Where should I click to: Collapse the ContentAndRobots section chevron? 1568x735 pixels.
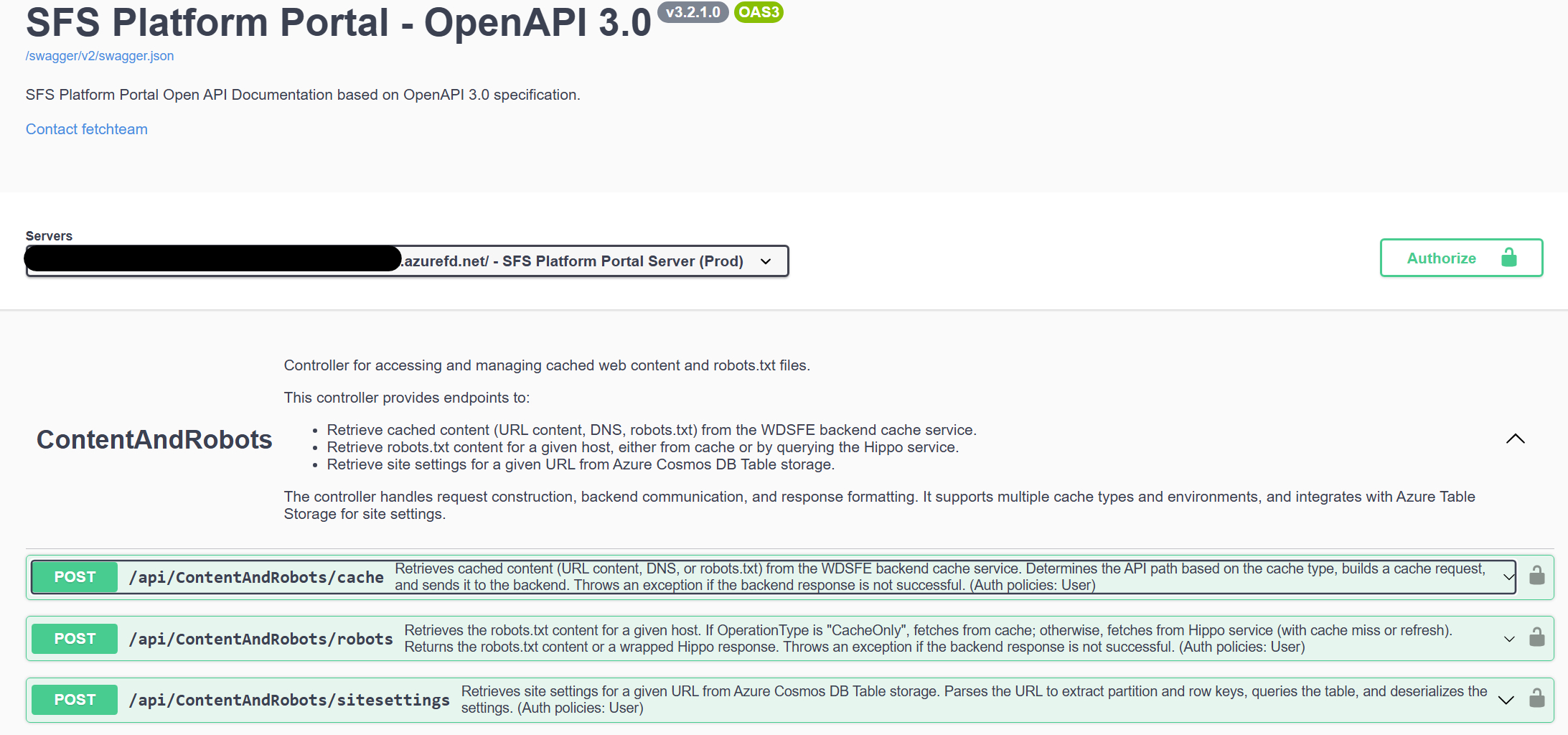tap(1515, 439)
